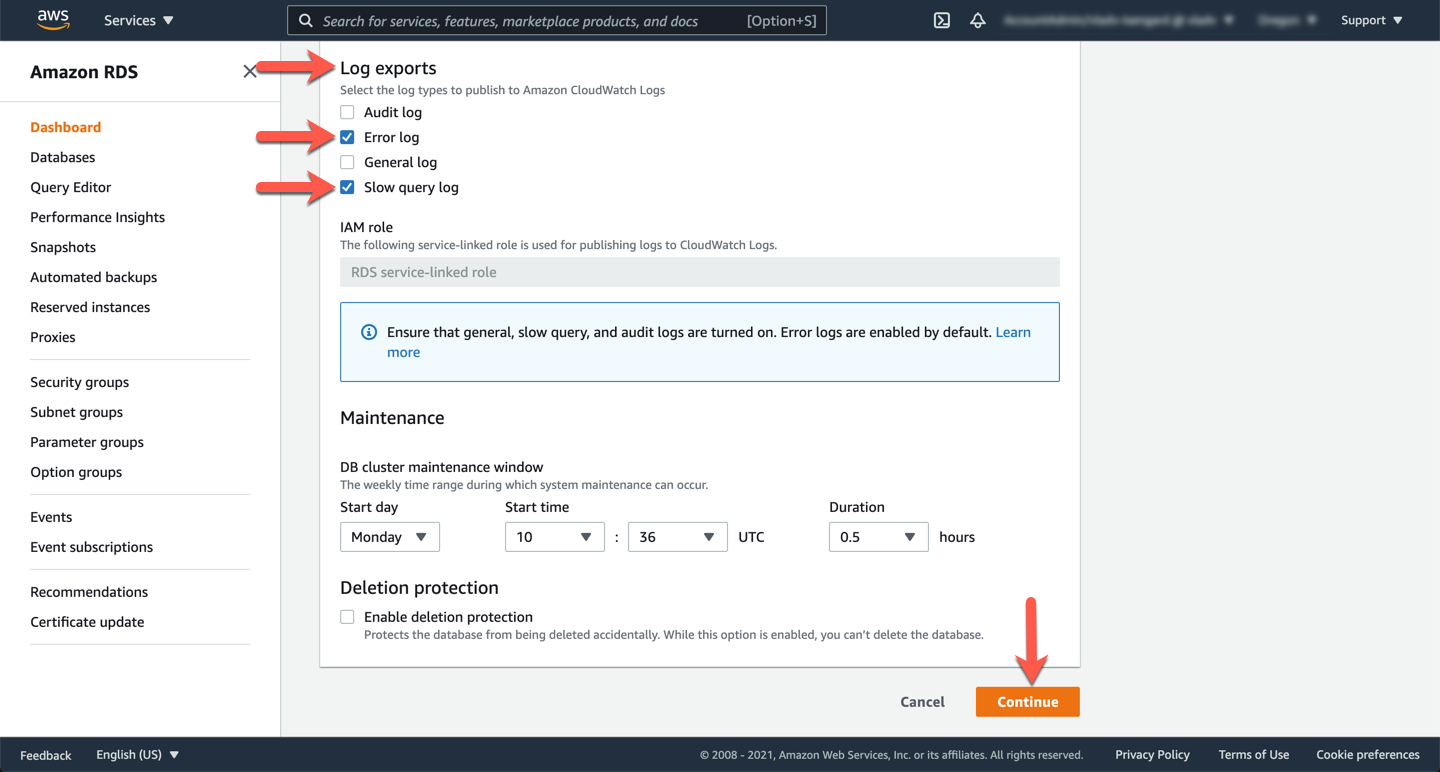Enable the Audit log checkbox

click(x=347, y=112)
